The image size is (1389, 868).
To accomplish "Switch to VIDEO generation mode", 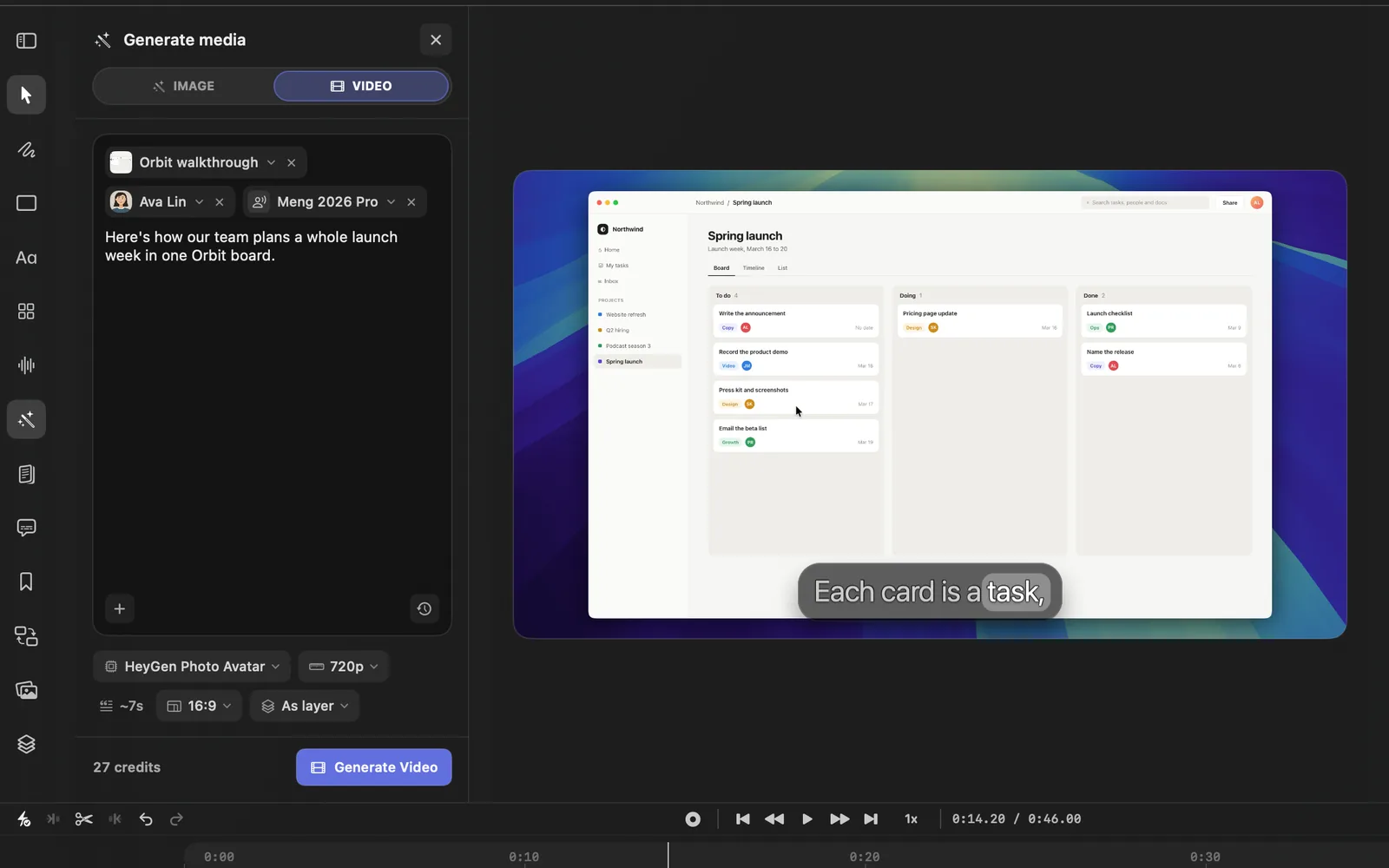I will (x=361, y=86).
